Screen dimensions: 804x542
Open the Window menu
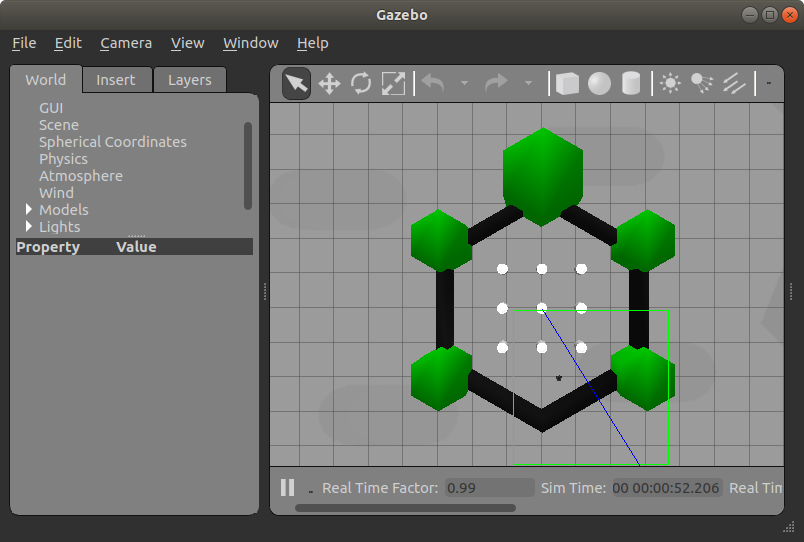click(251, 43)
